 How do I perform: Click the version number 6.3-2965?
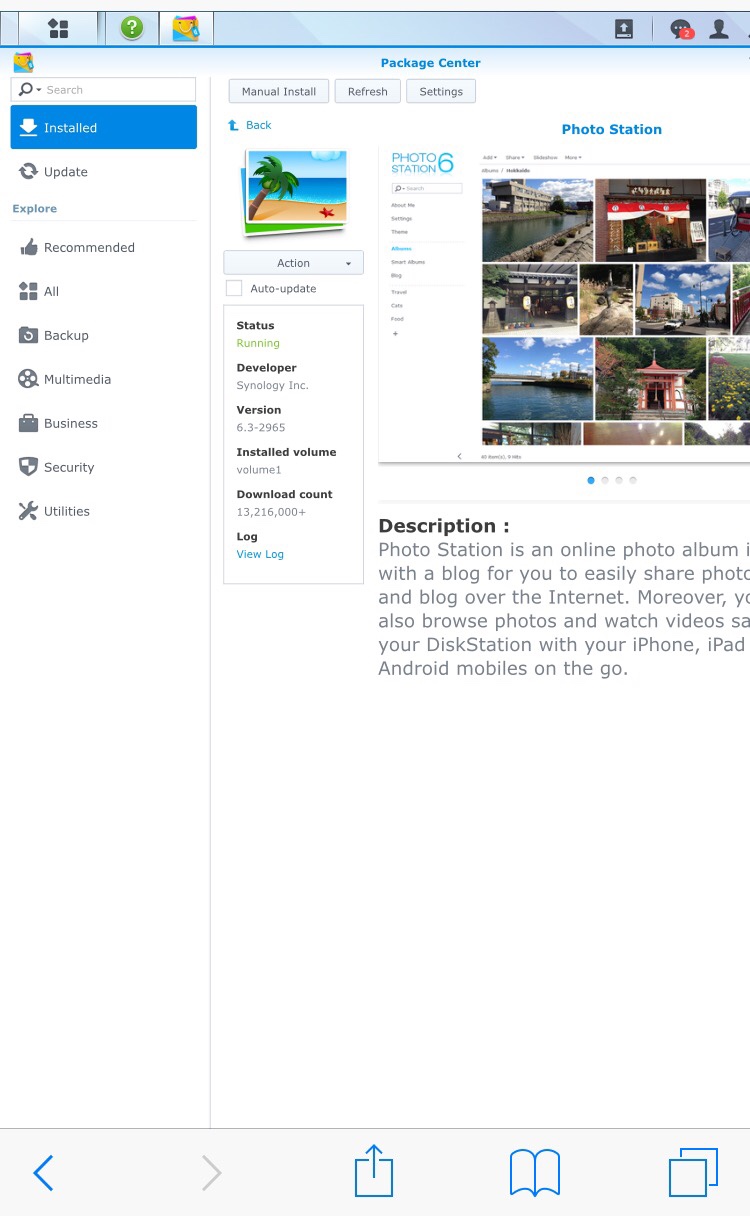(261, 428)
